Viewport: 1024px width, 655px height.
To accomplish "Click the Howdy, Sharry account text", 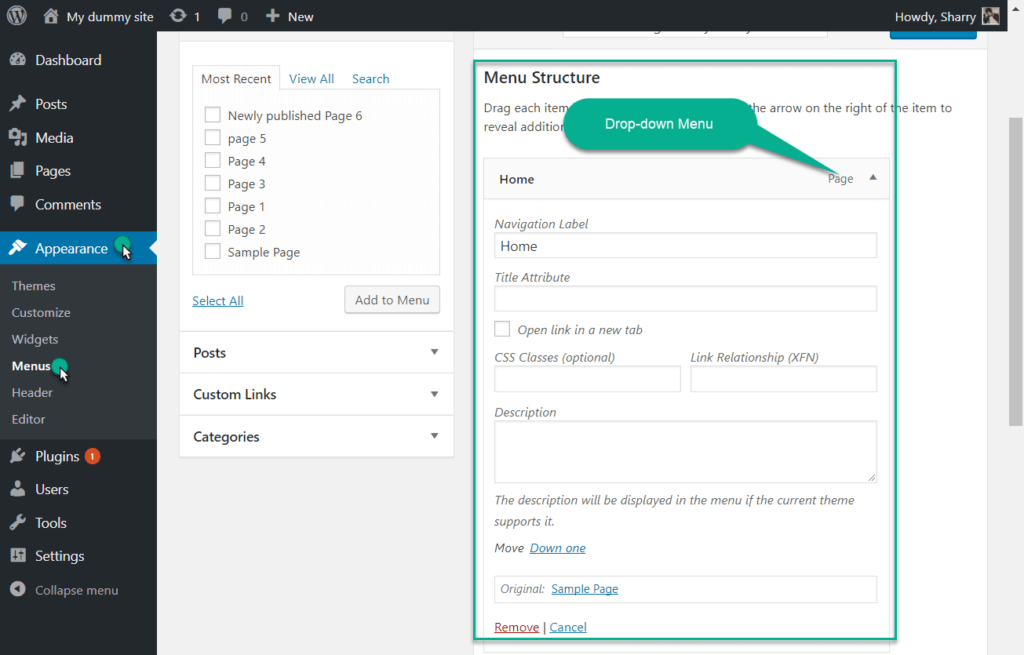I will pyautogui.click(x=935, y=17).
